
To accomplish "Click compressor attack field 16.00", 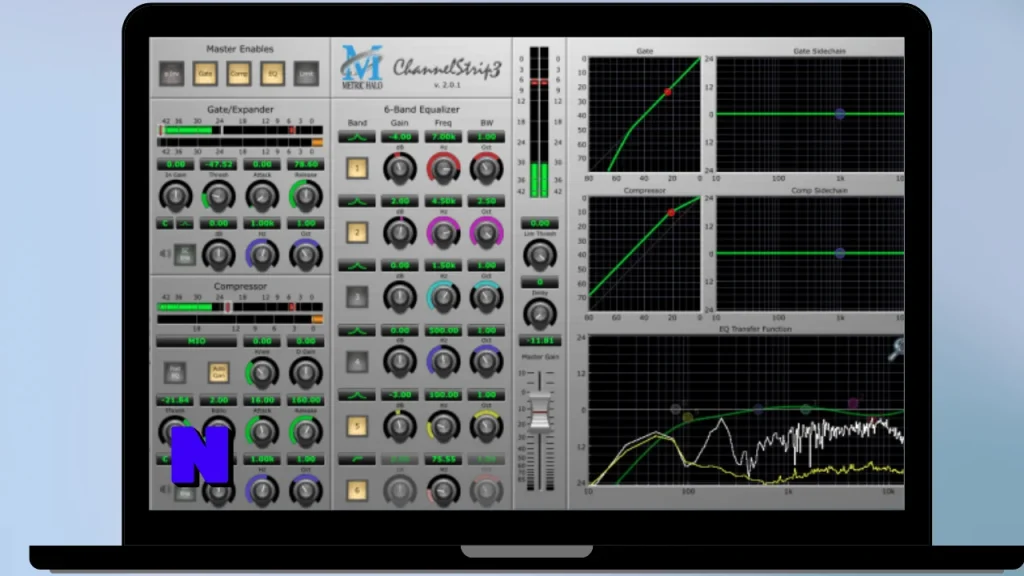I will click(262, 400).
